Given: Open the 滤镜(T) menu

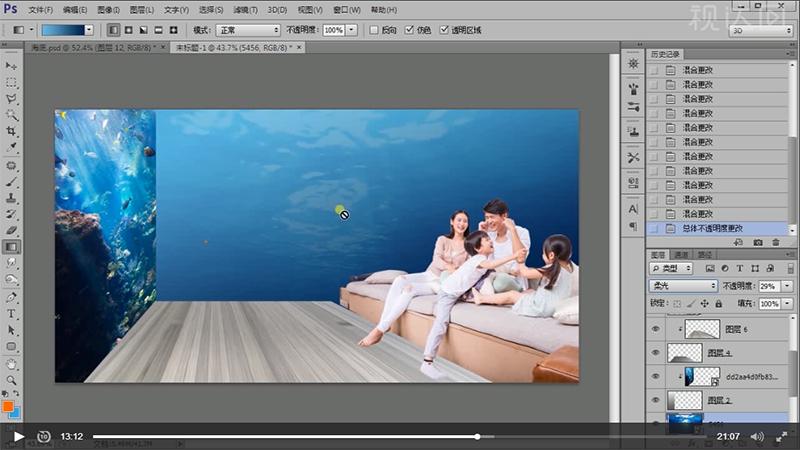Looking at the screenshot, I should (x=245, y=10).
